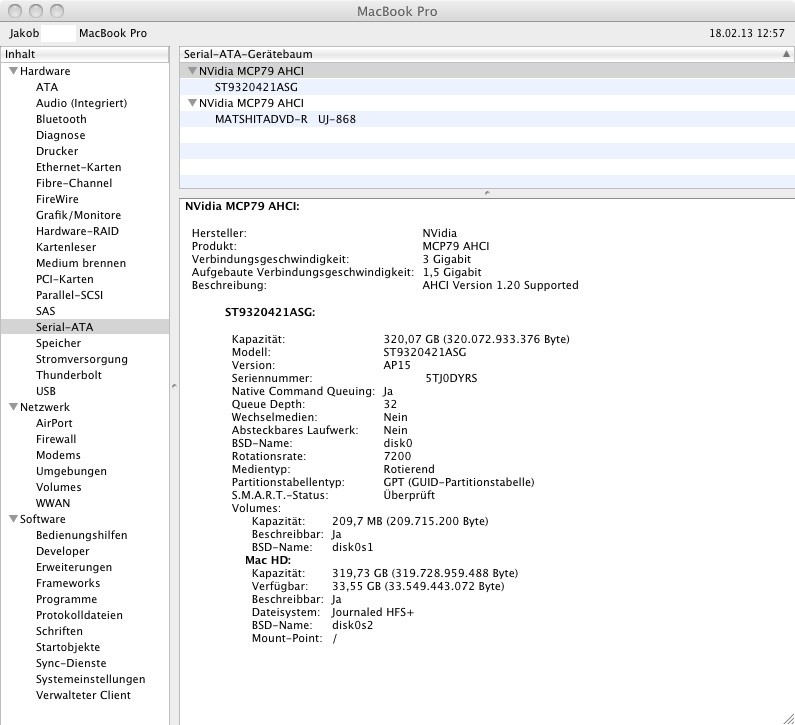The width and height of the screenshot is (795, 725).
Task: Select AirPort under Netzwerk
Action: pyautogui.click(x=54, y=423)
